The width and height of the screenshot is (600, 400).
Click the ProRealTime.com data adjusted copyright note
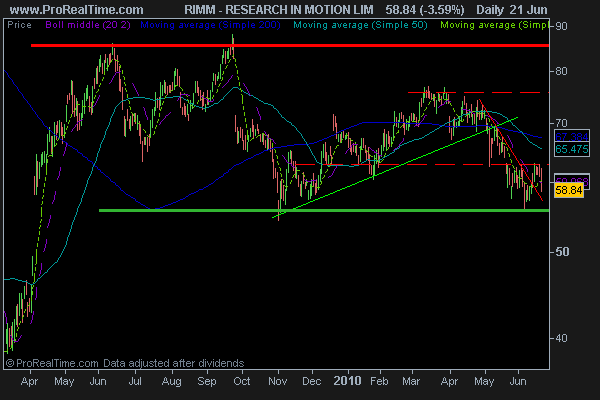coord(125,363)
